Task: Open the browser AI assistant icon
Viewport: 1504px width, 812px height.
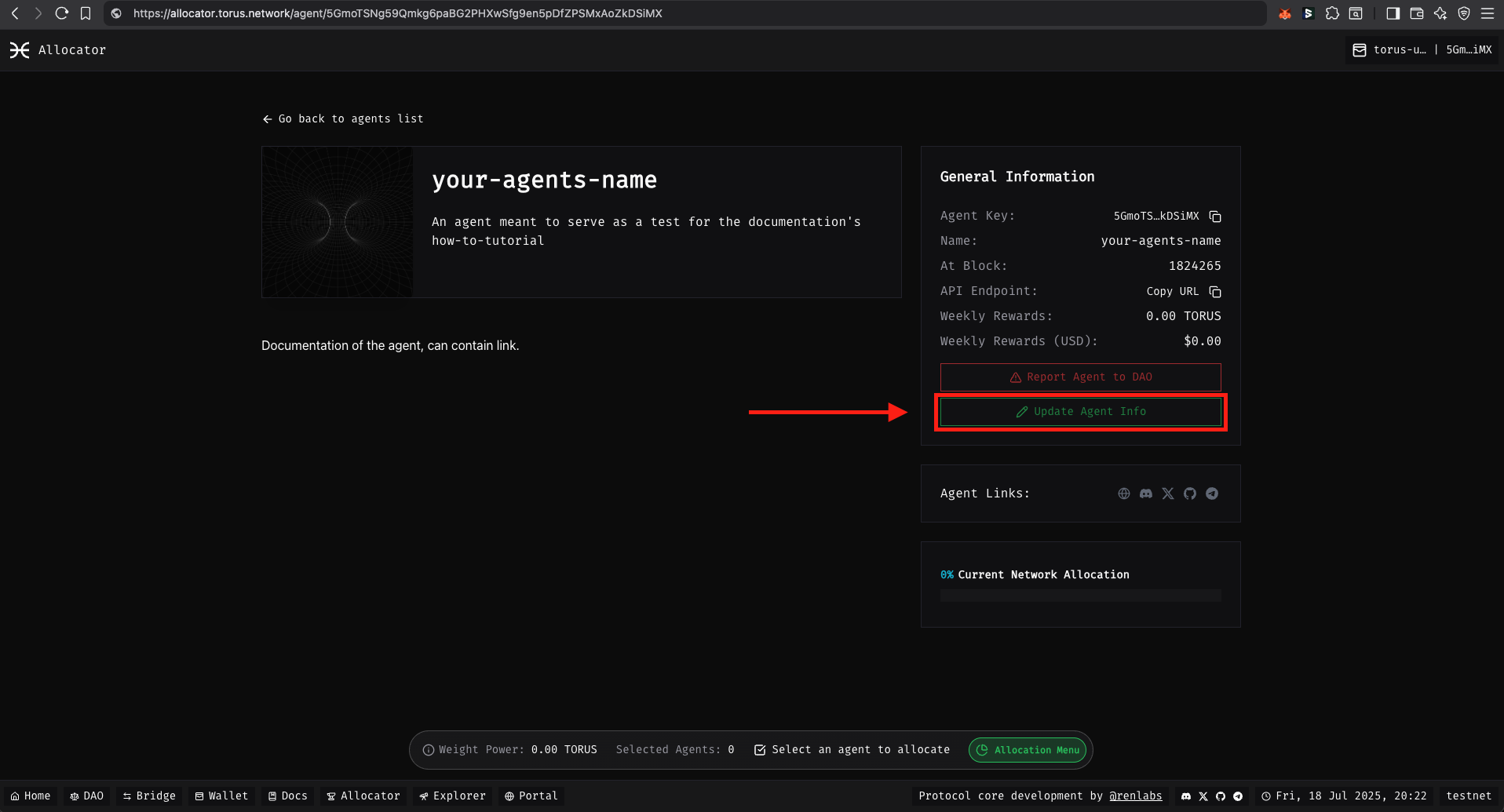Action: [1440, 13]
